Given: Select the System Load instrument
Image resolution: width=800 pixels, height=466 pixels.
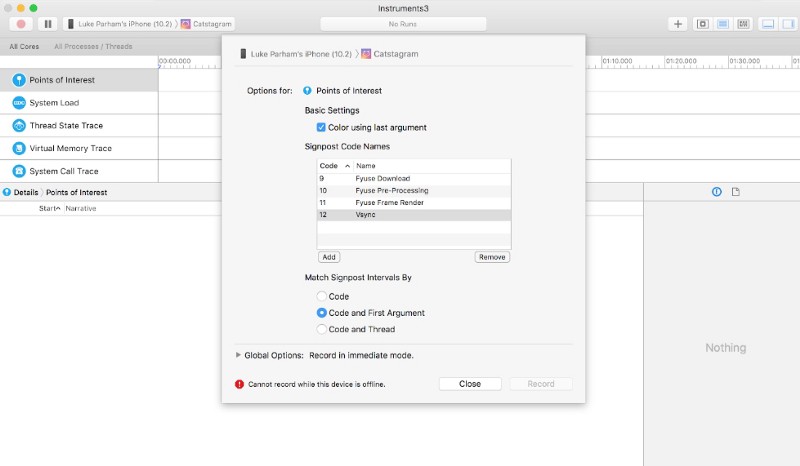Looking at the screenshot, I should pyautogui.click(x=79, y=103).
